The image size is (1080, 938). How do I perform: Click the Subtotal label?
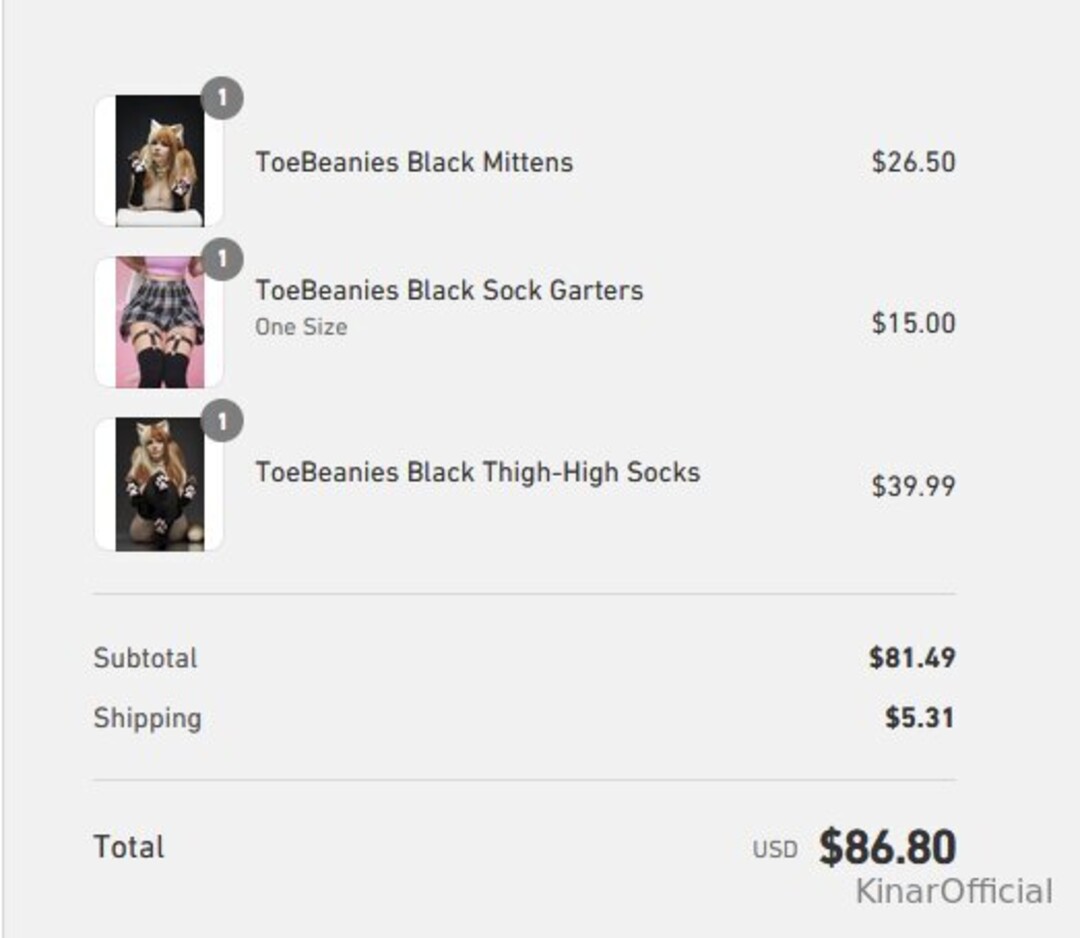tap(146, 658)
